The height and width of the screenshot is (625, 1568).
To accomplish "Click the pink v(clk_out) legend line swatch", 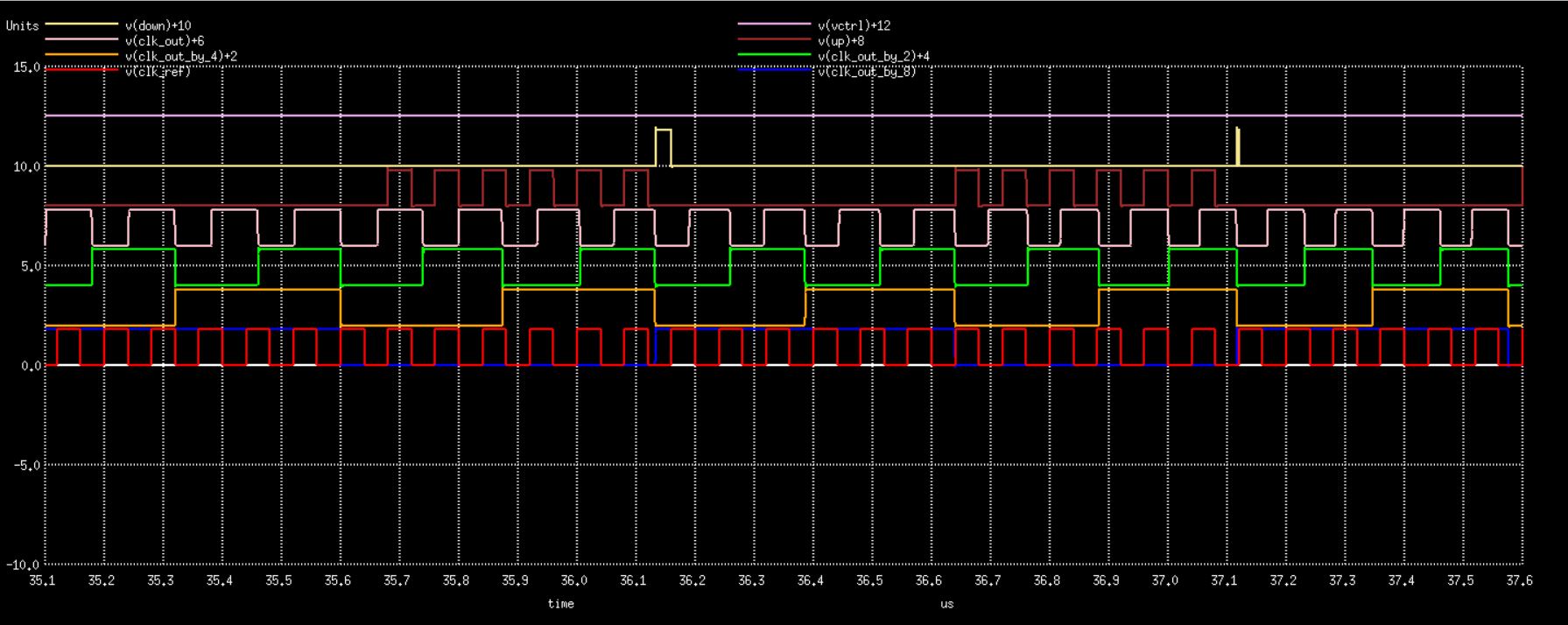I will coord(81,39).
